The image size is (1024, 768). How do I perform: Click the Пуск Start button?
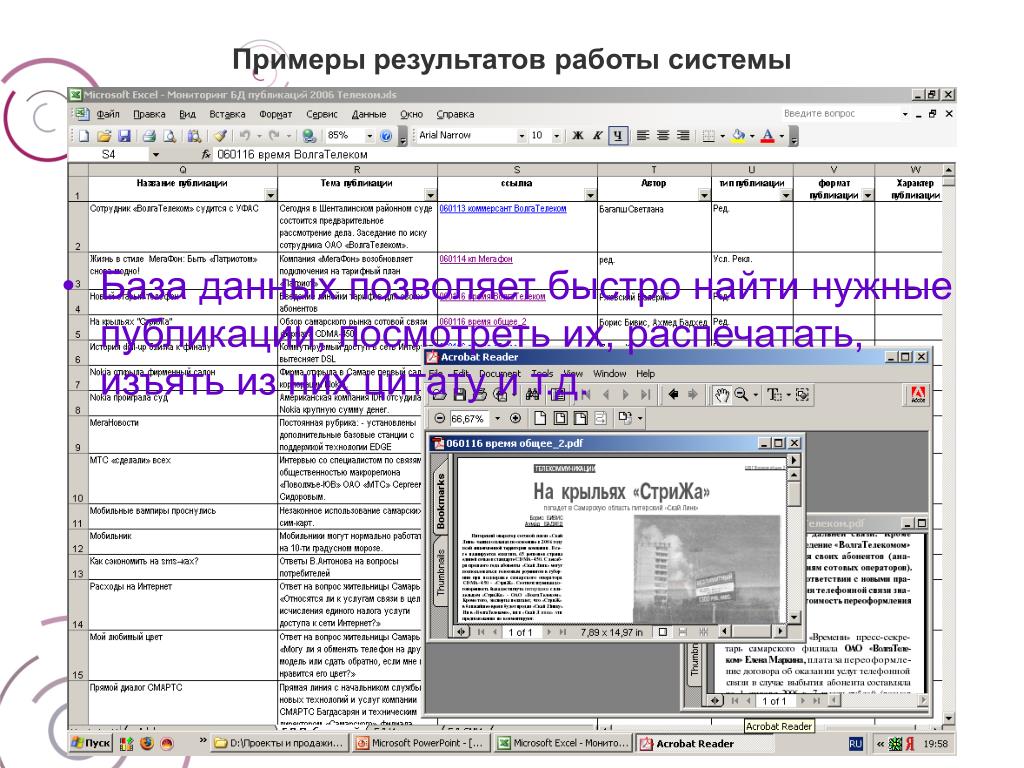(x=91, y=743)
